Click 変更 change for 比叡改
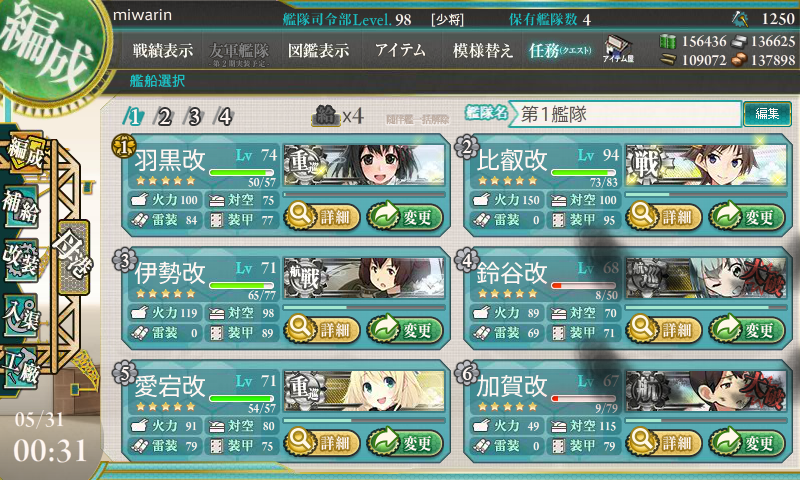This screenshot has width=800, height=480. pos(746,217)
